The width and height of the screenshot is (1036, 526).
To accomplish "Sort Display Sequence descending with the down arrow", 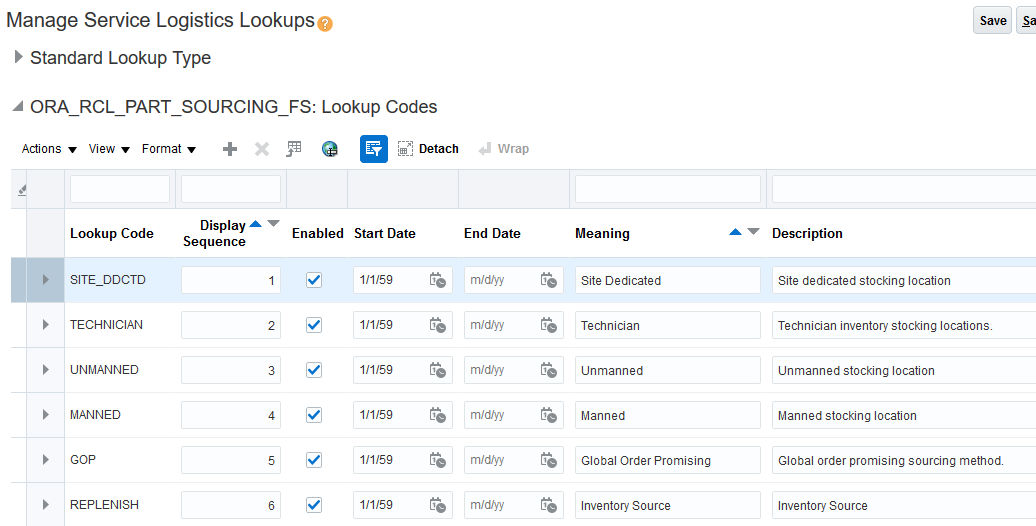I will pyautogui.click(x=274, y=224).
